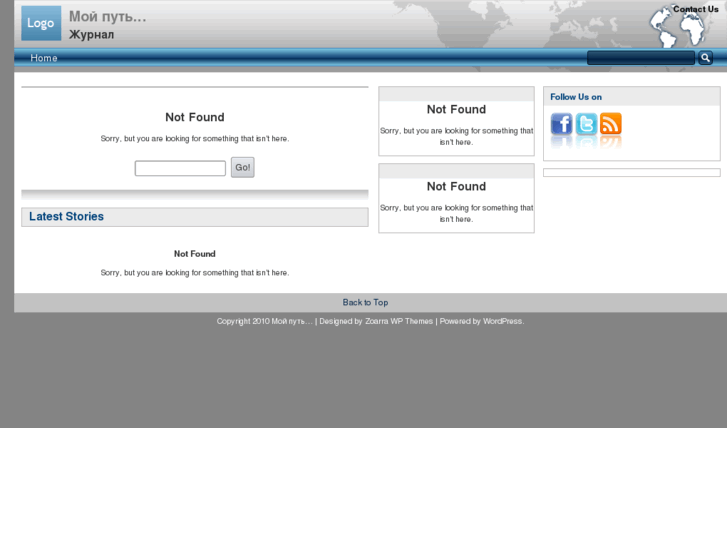Open the WordPress footer link
Image resolution: width=727 pixels, height=545 pixels.
coord(503,321)
